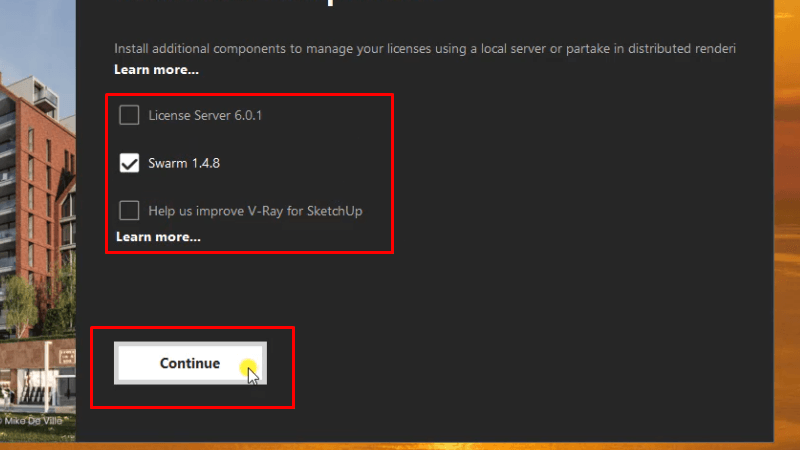
Task: Open Learn more link below Help us improve
Action: coord(158,237)
